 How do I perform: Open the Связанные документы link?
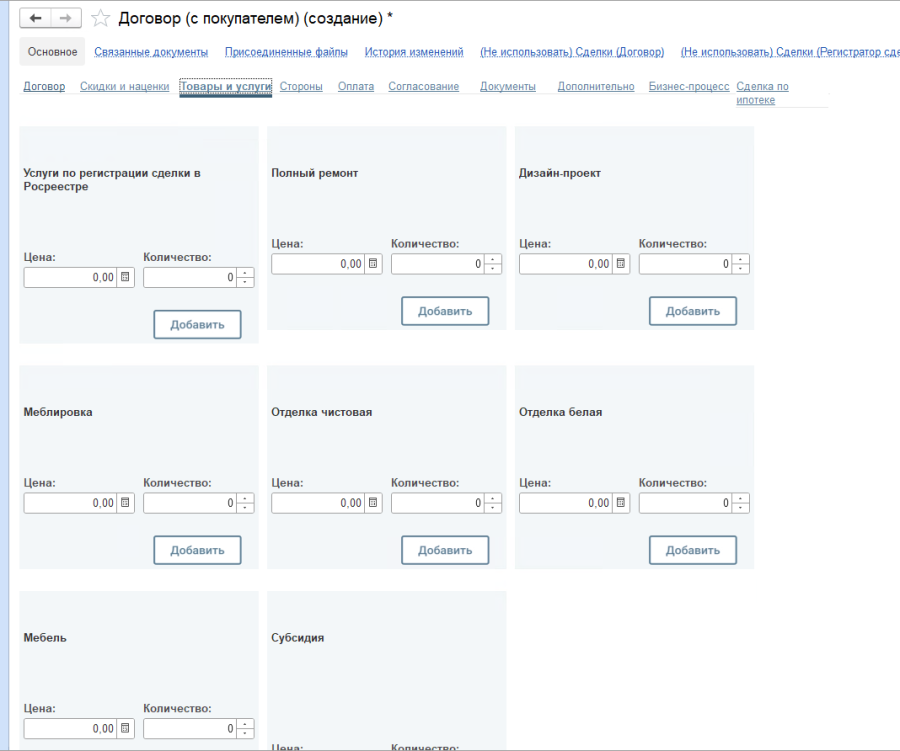[151, 52]
